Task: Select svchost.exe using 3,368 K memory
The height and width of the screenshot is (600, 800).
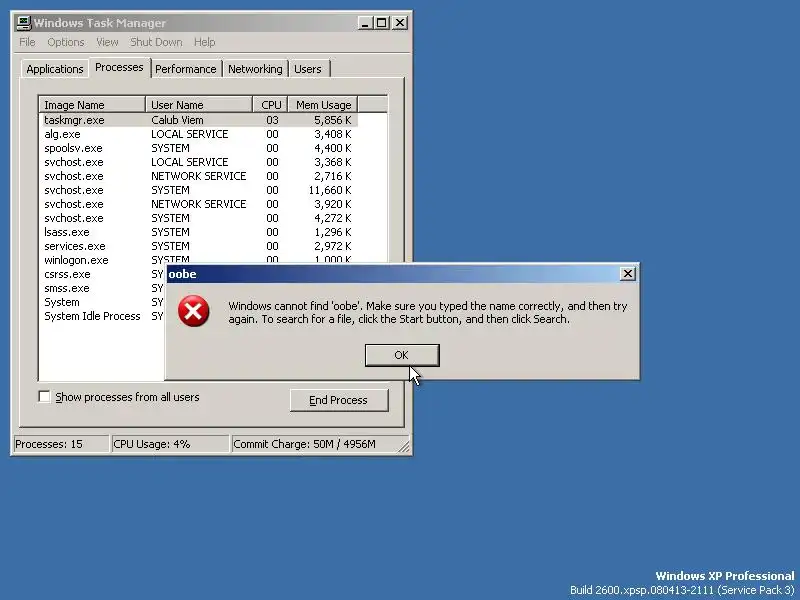Action: click(199, 162)
